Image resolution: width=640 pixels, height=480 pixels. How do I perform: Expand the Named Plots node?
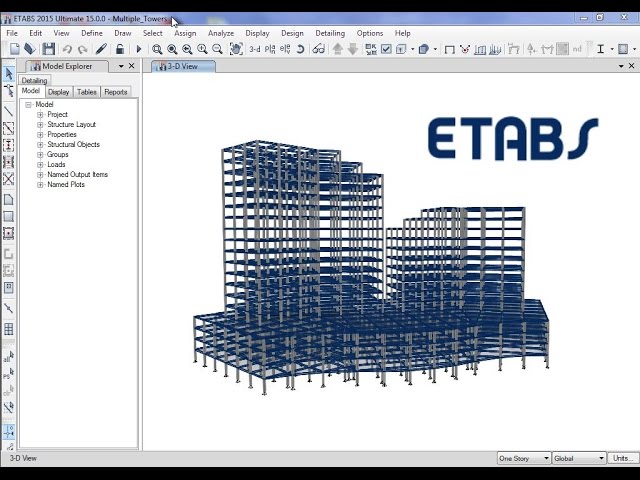40,184
